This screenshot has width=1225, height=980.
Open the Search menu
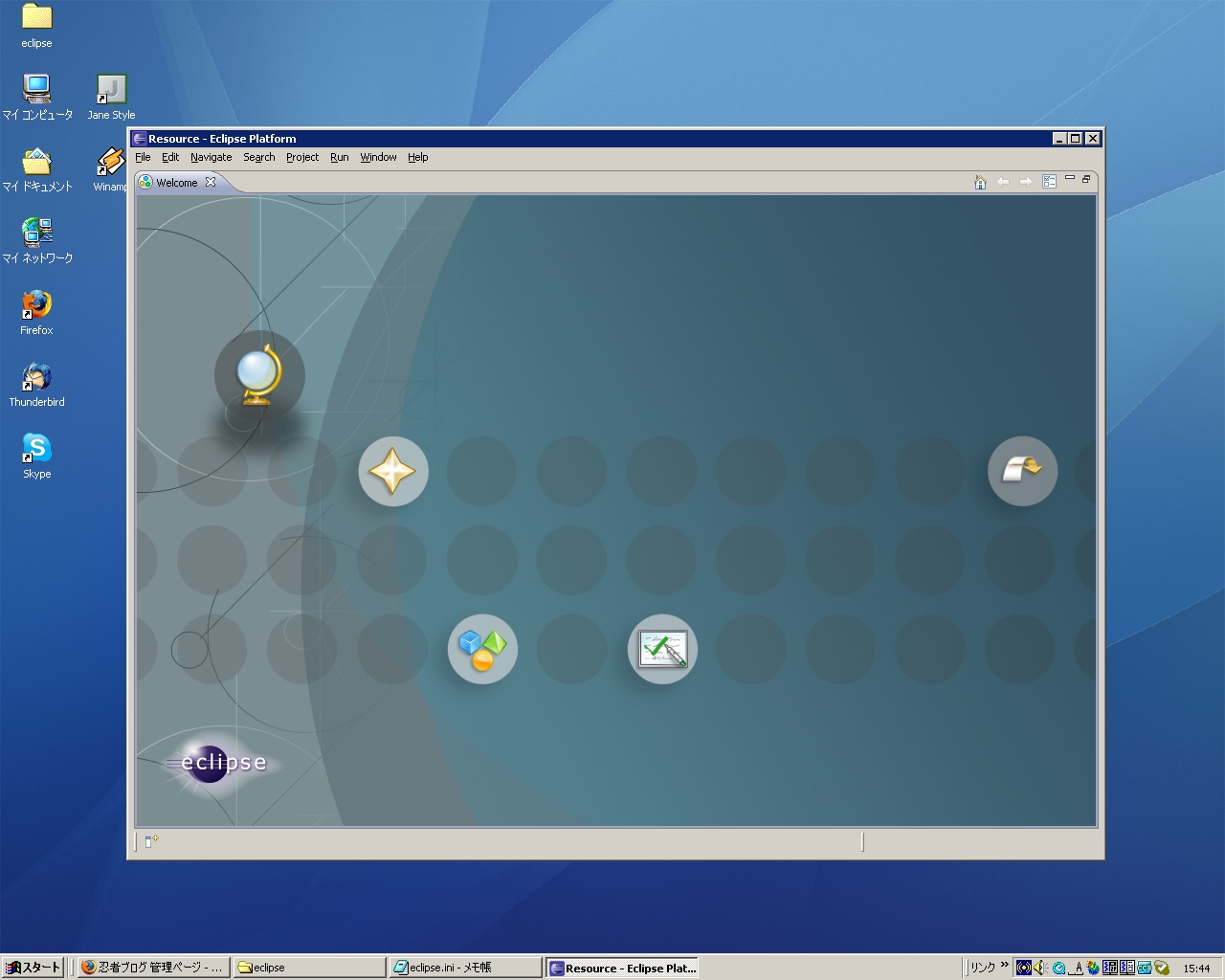coord(258,157)
